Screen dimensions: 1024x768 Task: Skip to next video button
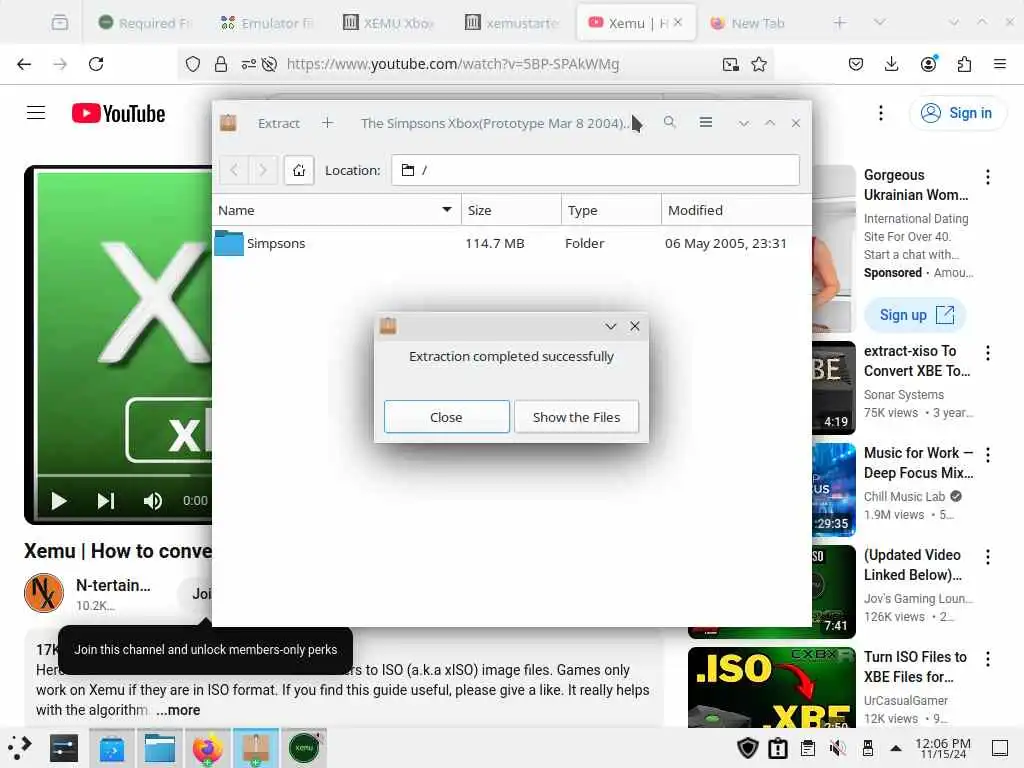106,501
